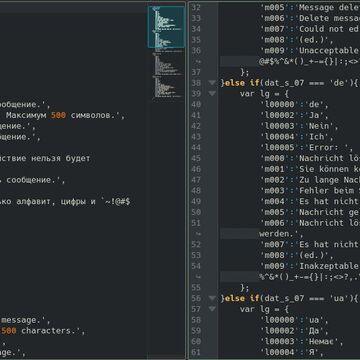Image resolution: width=360 pixels, height=360 pixels.
Task: Click 'ько алфавит, цифры и' line in left pane
Action: pos(48,202)
